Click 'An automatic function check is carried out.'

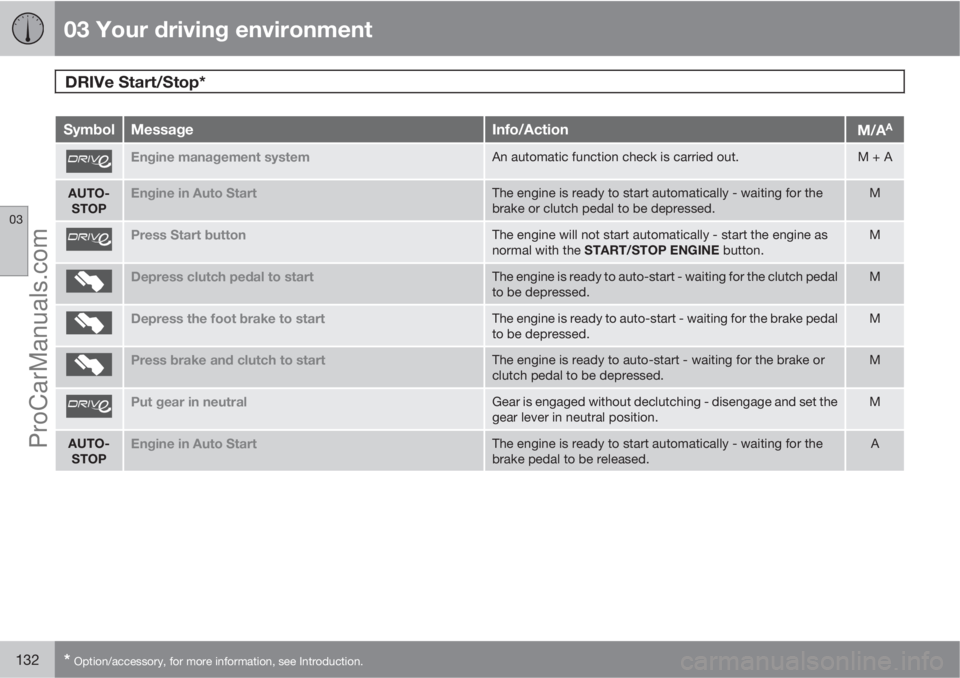click(x=615, y=157)
